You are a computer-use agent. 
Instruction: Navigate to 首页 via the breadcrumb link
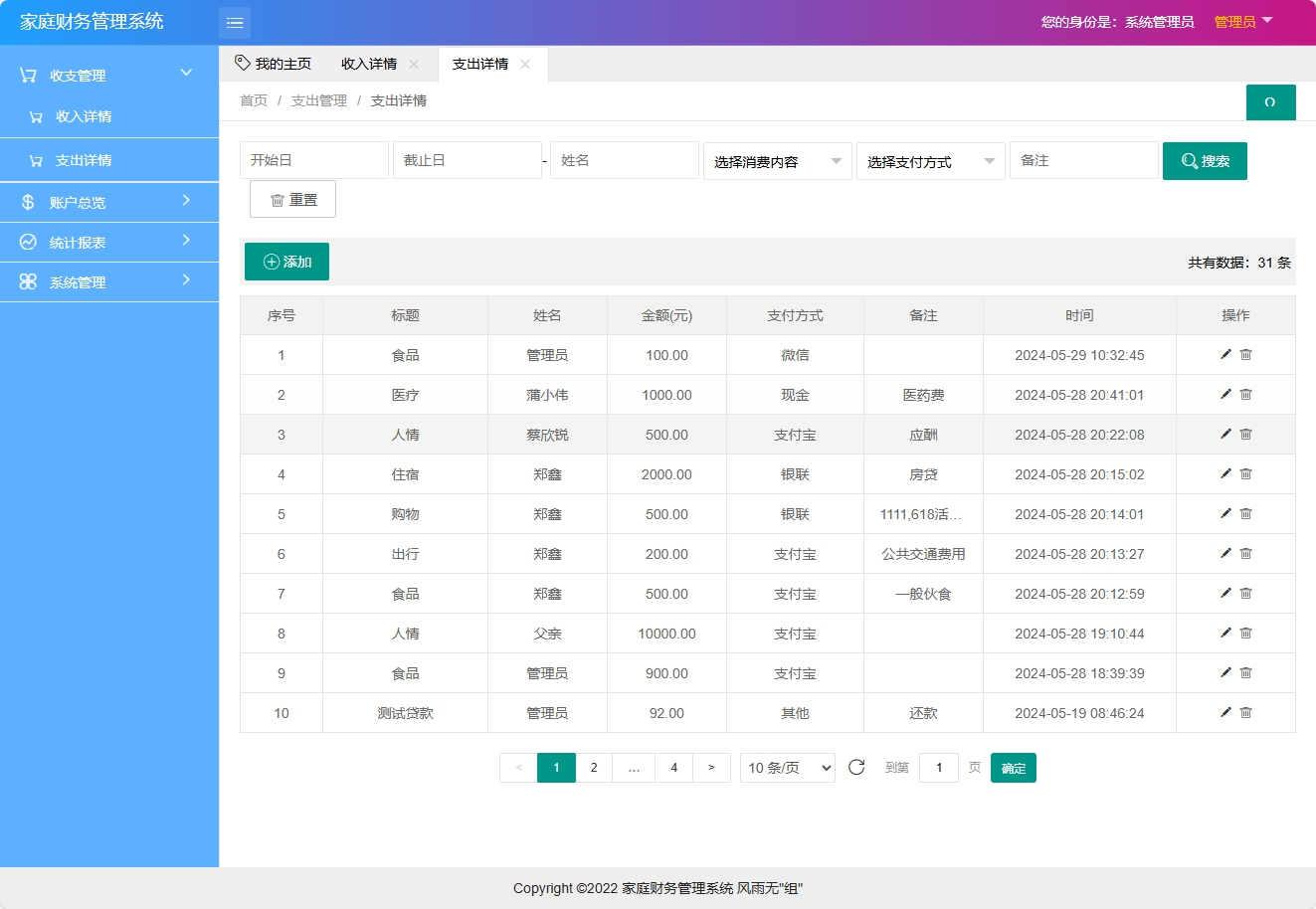point(253,100)
